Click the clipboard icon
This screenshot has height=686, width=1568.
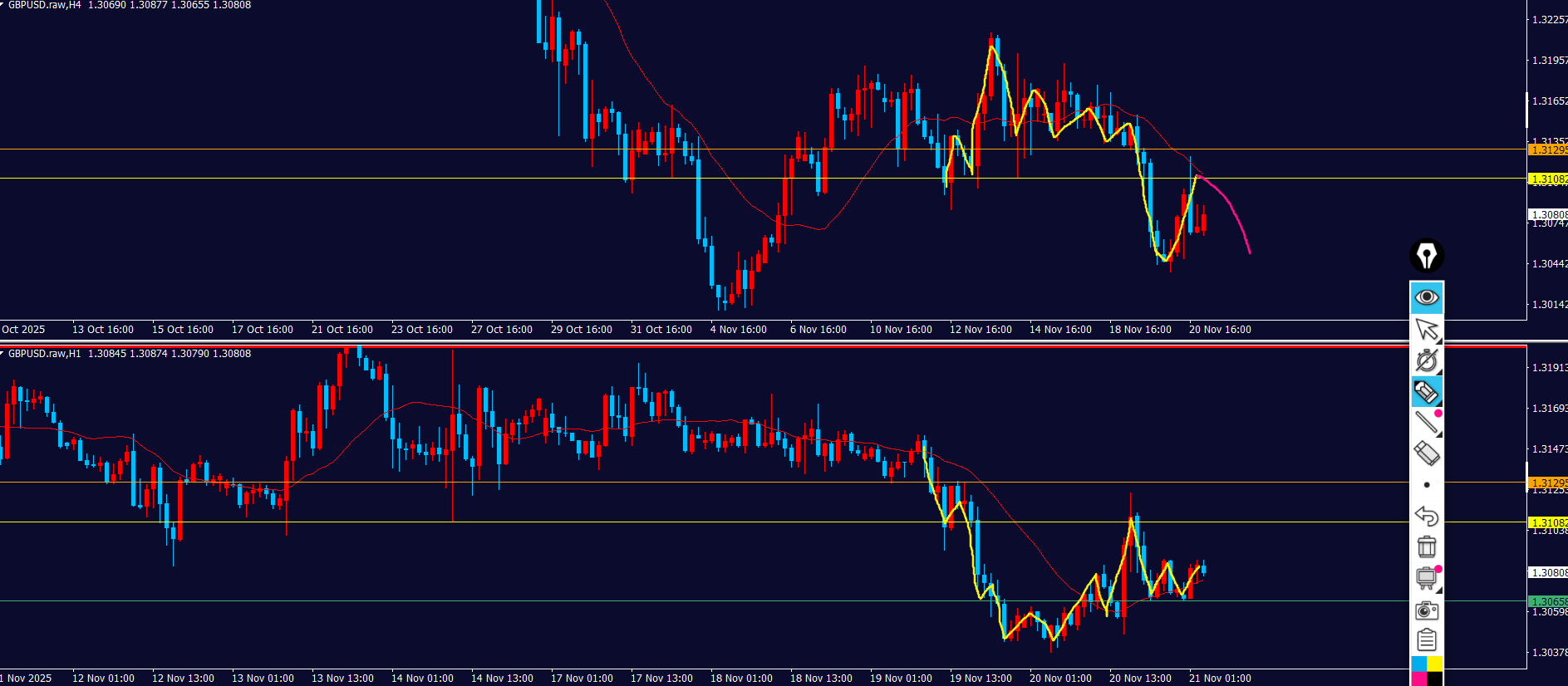point(1426,640)
